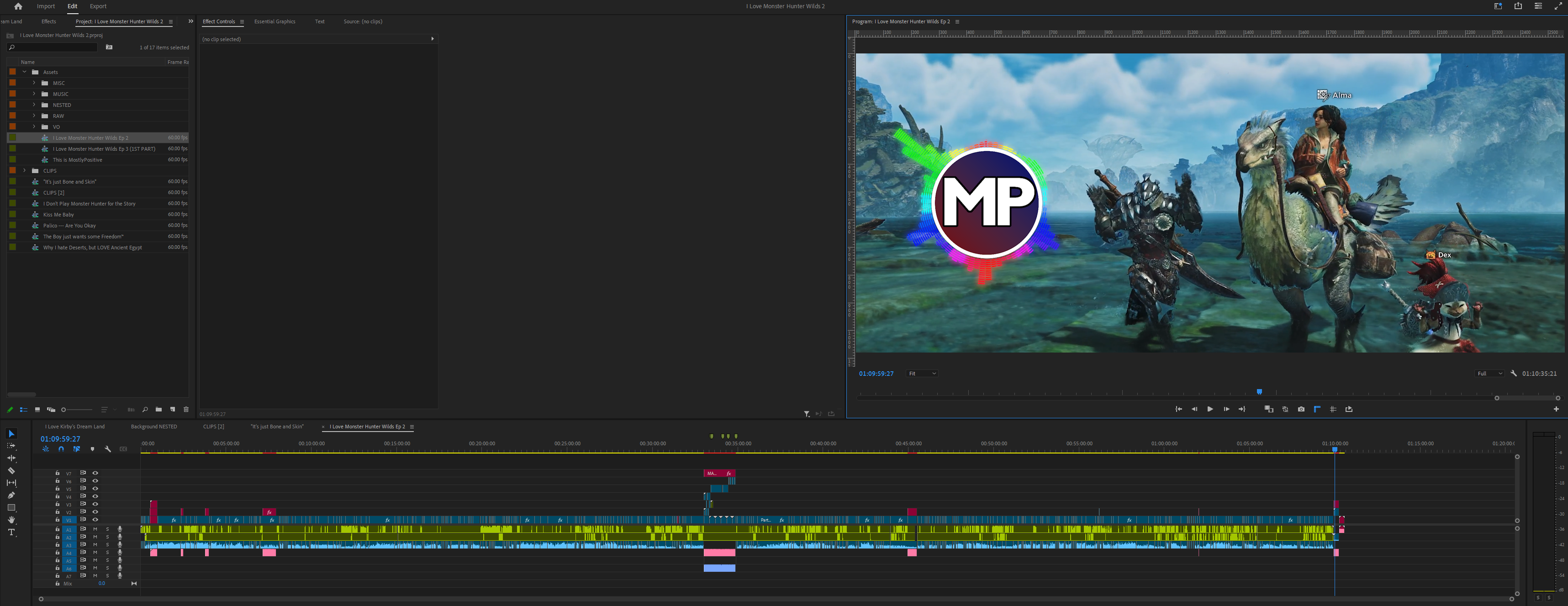Switch to Background NESTED timeline tab
Image resolution: width=1568 pixels, height=606 pixels.
pyautogui.click(x=154, y=427)
